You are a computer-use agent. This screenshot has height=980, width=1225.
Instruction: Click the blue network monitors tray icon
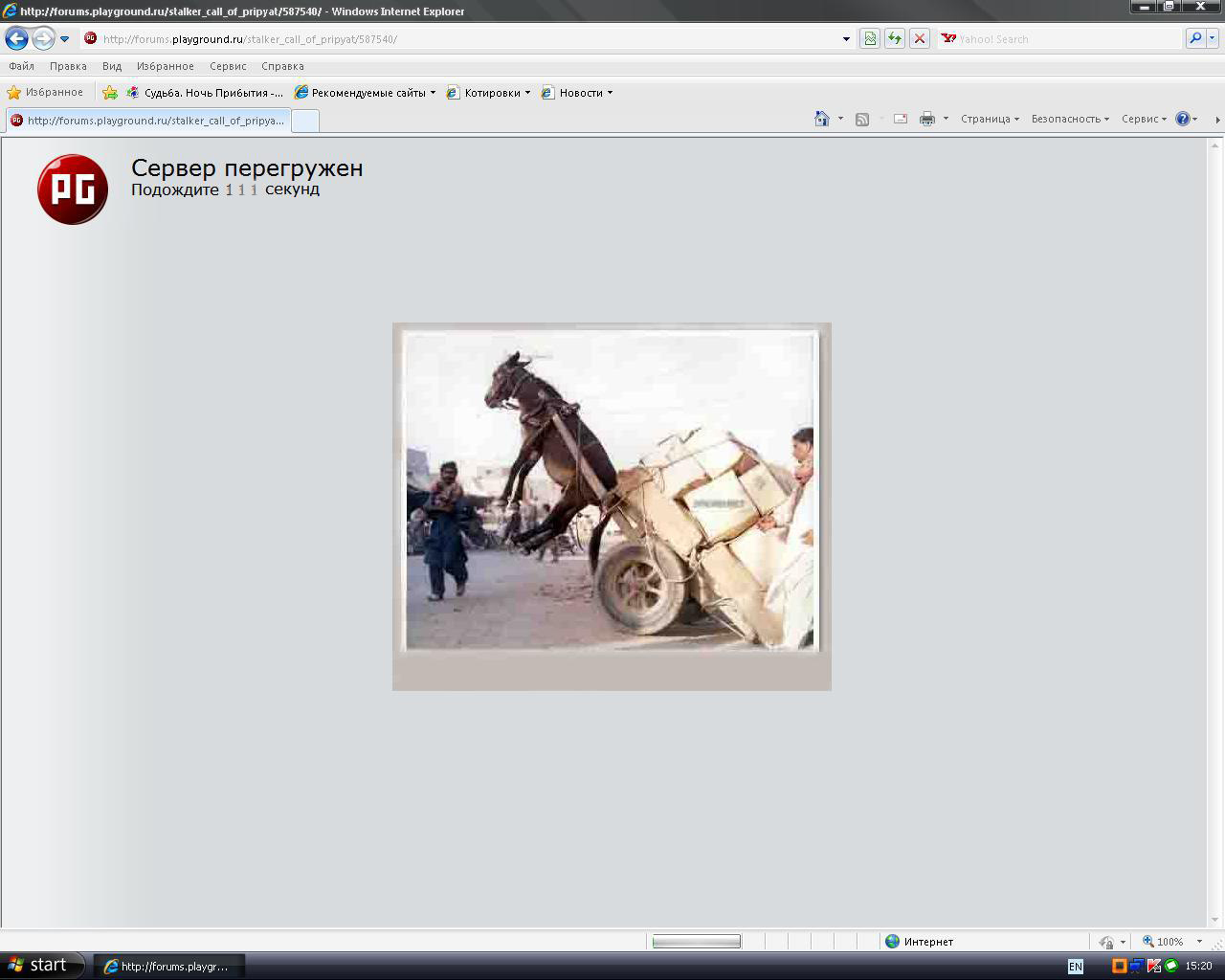tap(1136, 967)
